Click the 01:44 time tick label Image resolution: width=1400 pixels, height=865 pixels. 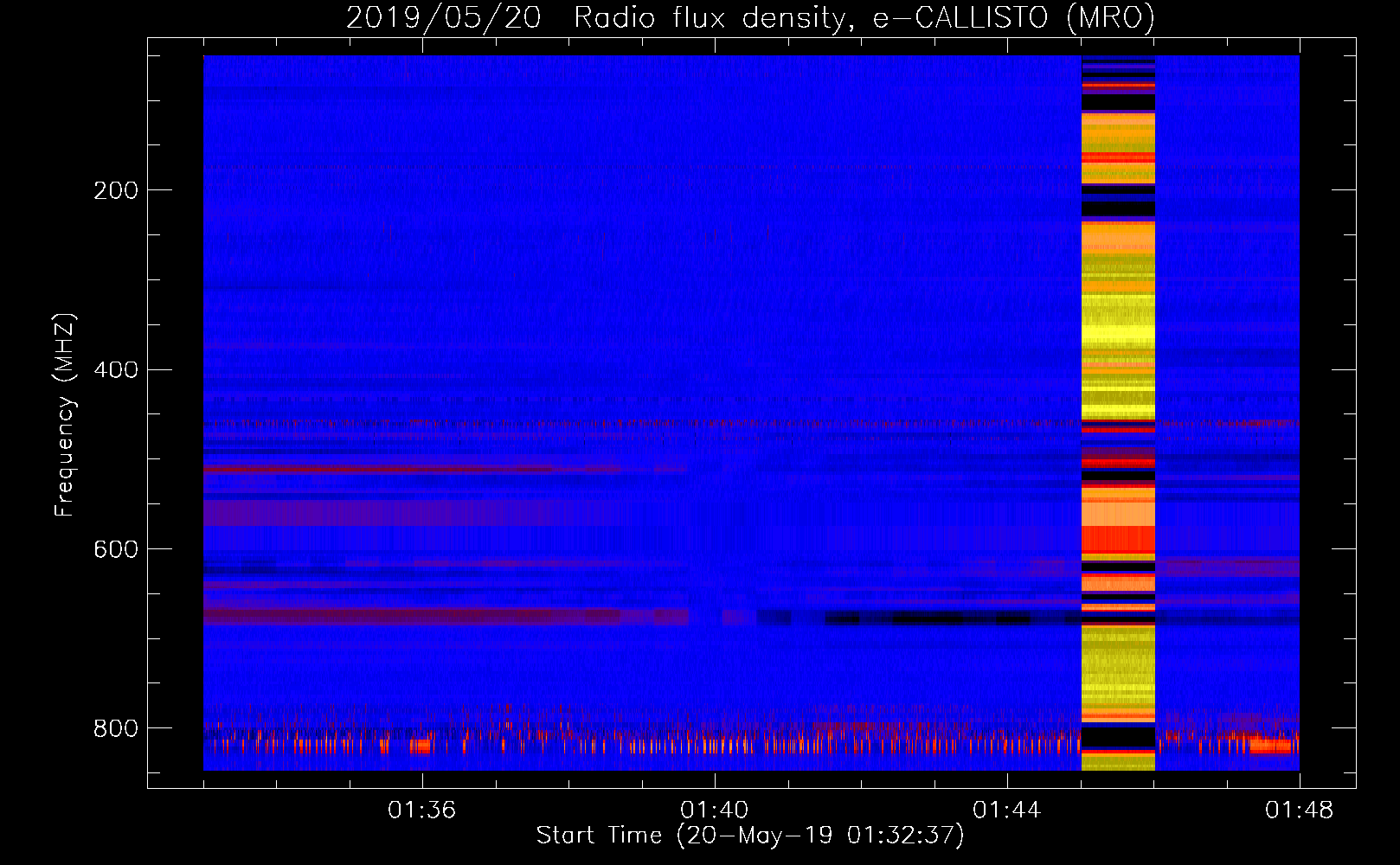coord(1006,811)
